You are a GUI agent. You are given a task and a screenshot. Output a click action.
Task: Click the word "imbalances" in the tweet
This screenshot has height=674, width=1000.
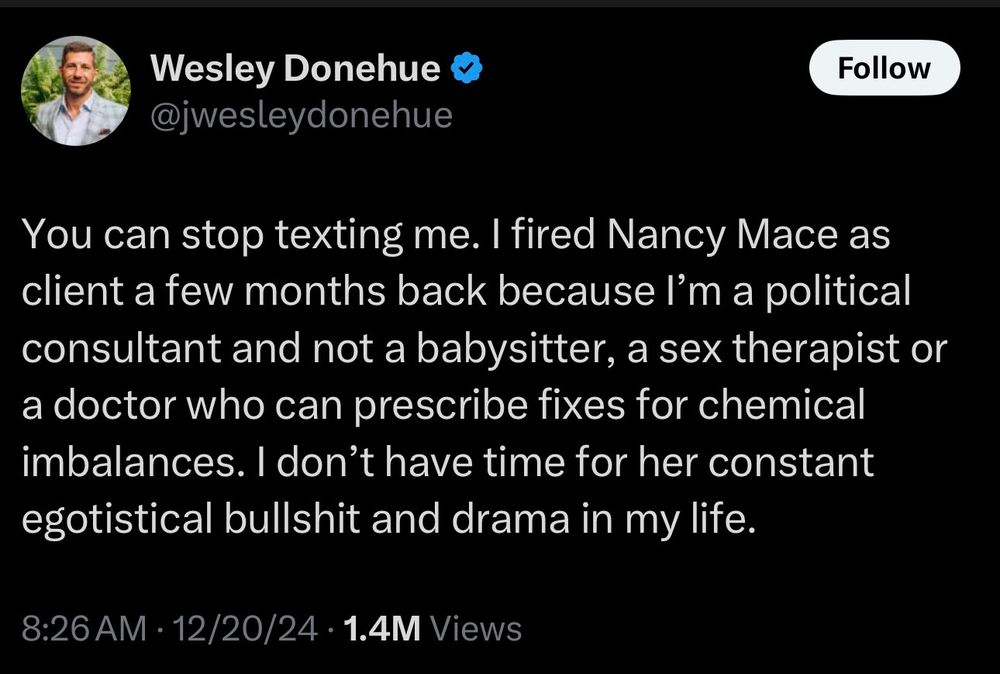(128, 462)
